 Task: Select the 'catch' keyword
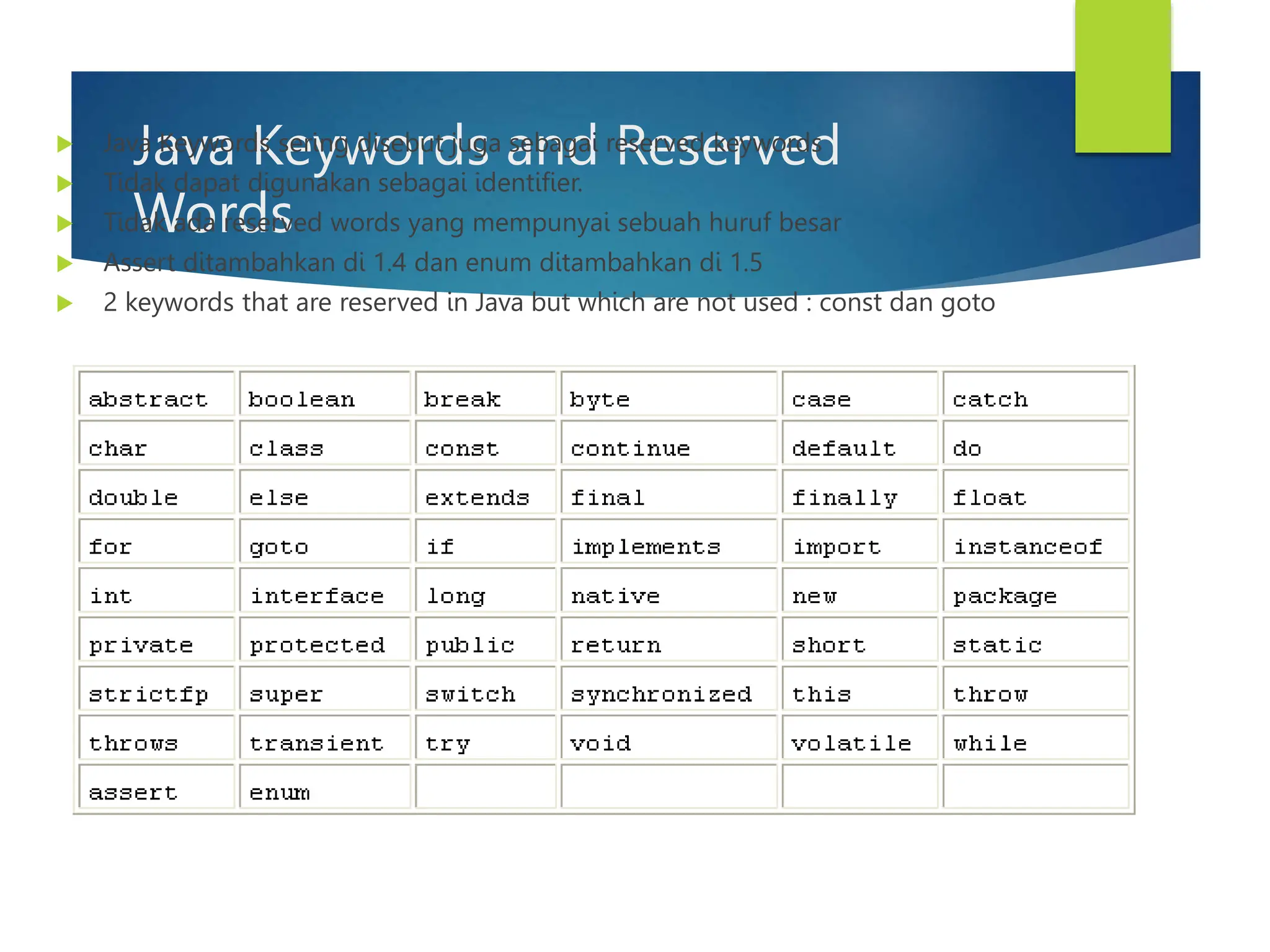[x=990, y=400]
